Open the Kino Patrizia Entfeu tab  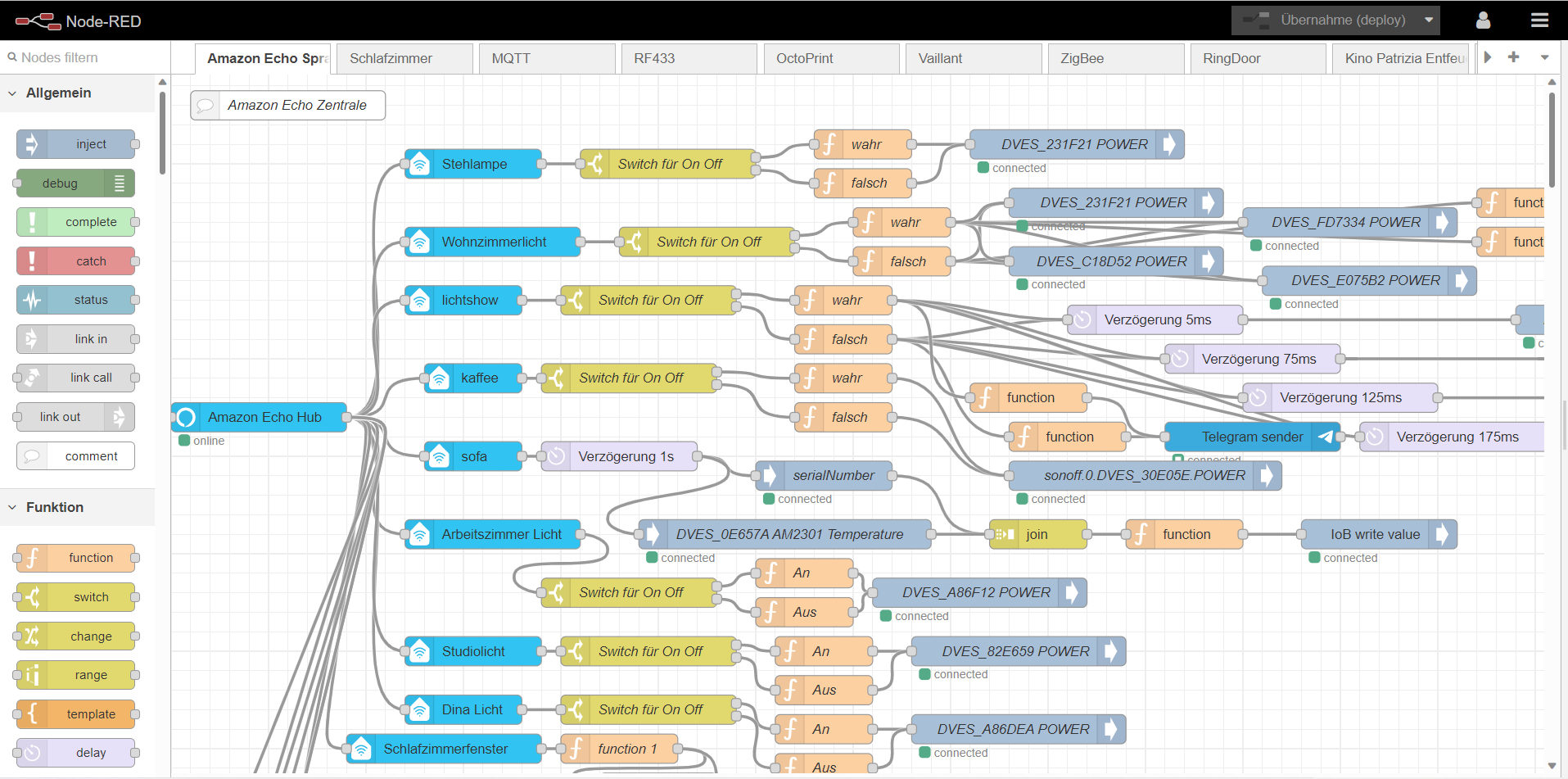point(1401,59)
